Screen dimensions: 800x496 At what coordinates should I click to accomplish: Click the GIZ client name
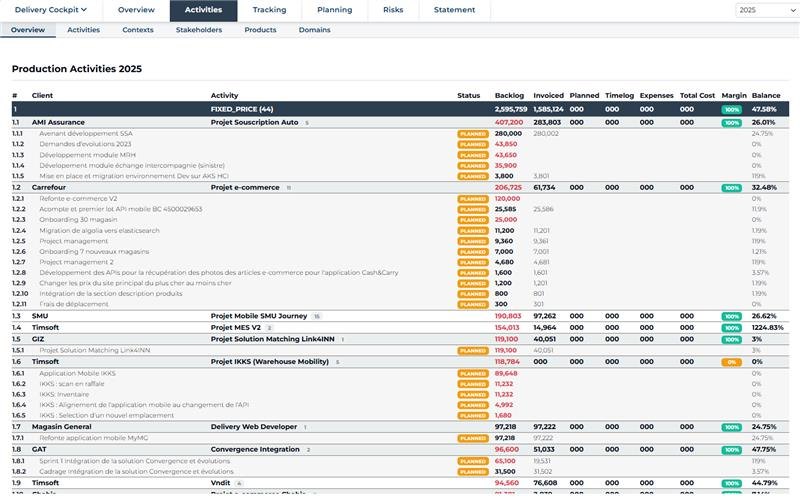pos(38,339)
